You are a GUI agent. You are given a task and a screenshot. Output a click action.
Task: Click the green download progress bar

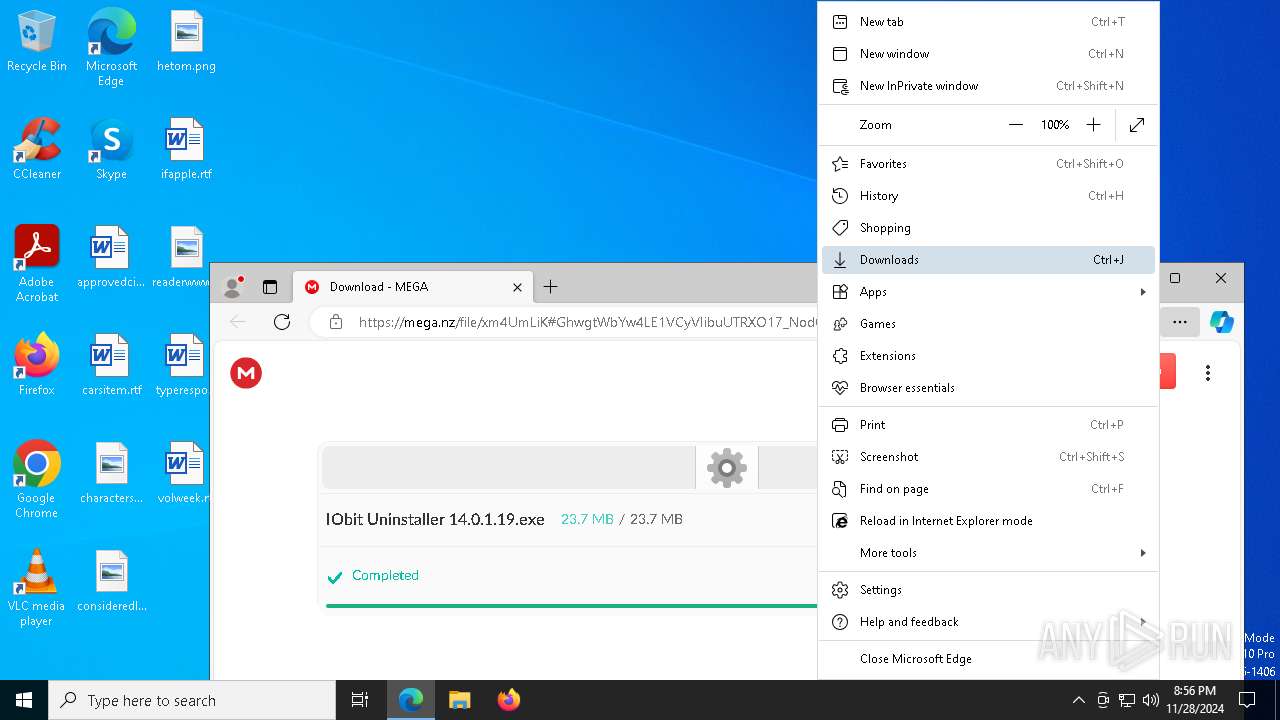pyautogui.click(x=571, y=606)
